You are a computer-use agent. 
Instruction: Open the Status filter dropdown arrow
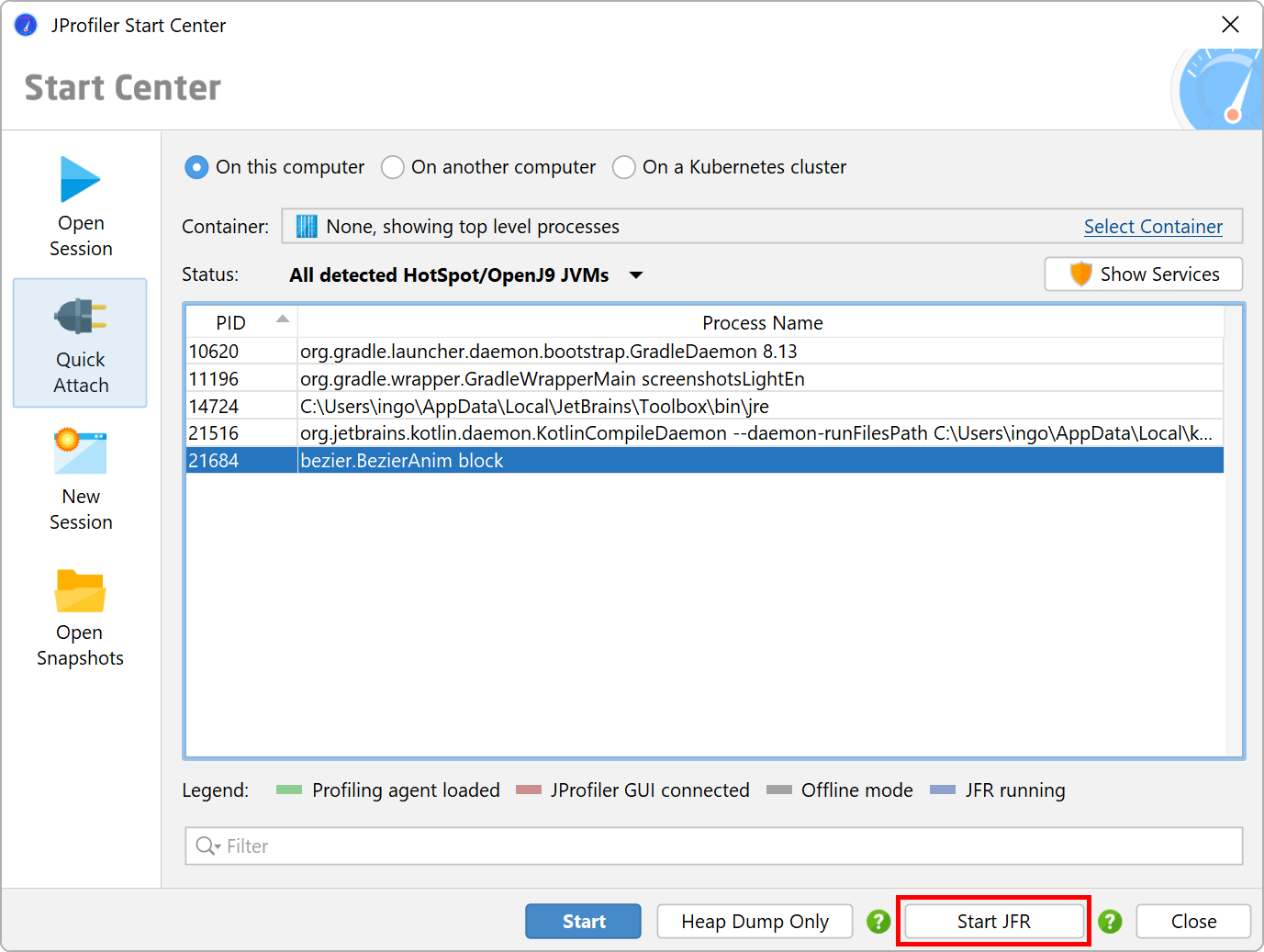tap(636, 275)
